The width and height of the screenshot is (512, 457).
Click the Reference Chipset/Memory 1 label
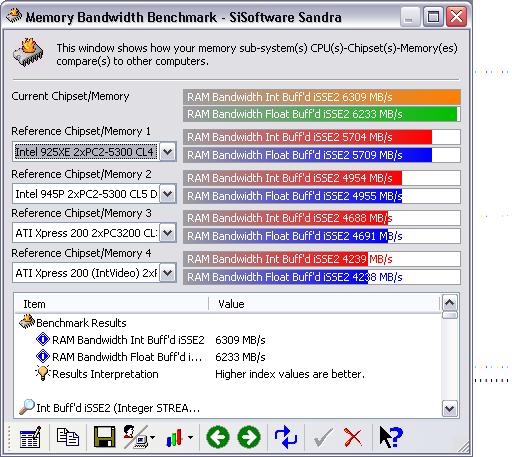81,131
